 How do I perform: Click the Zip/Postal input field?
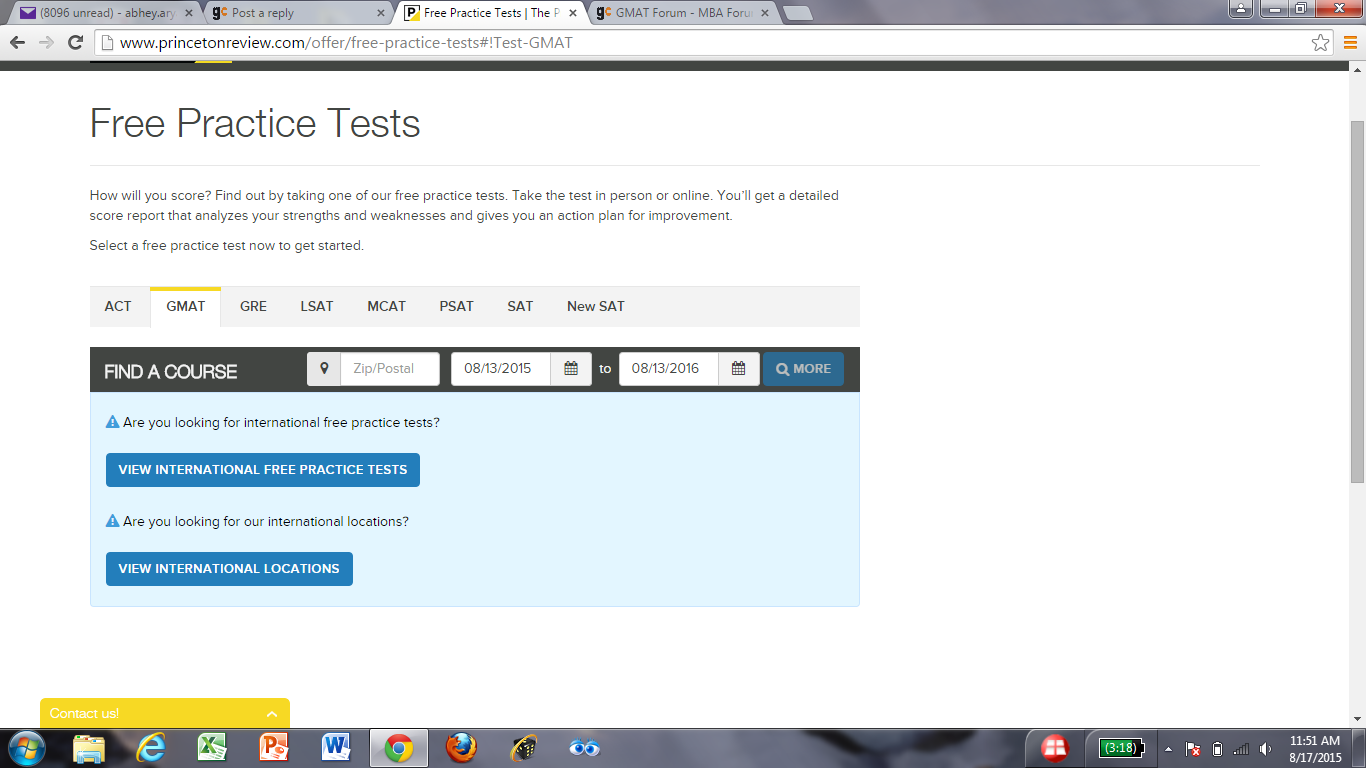point(389,369)
